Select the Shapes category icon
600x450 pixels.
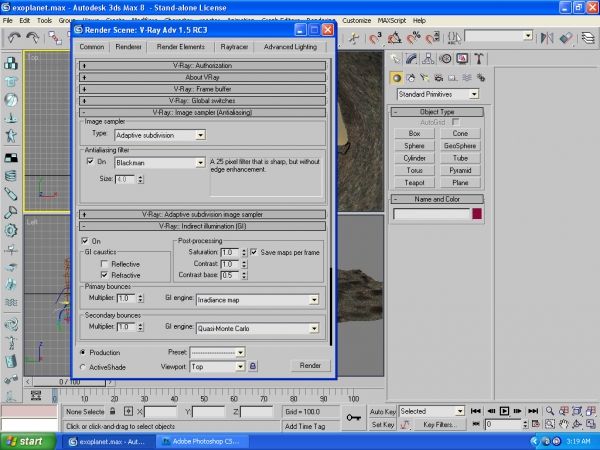411,78
